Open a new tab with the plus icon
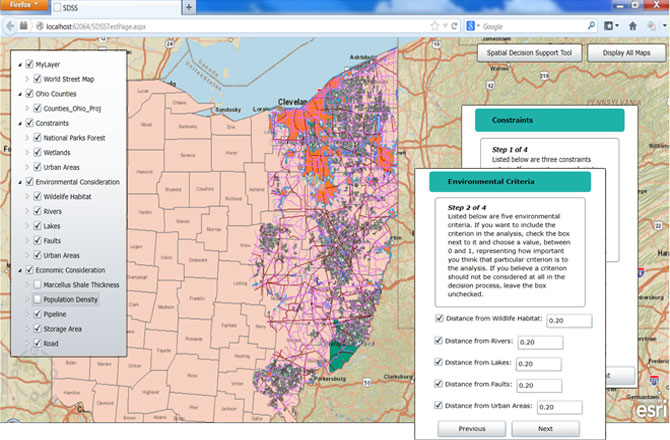 click(190, 6)
